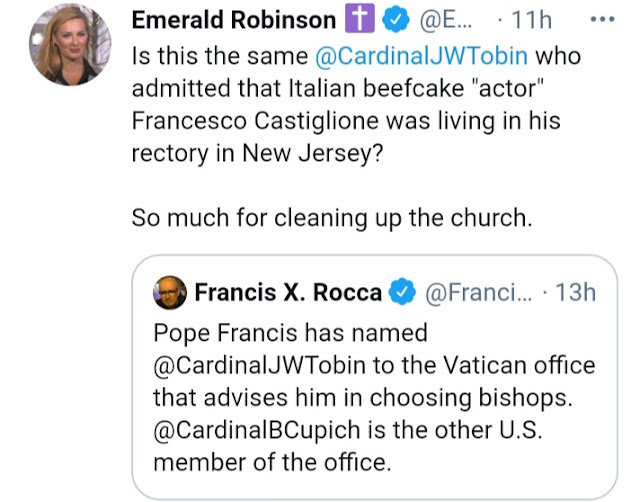Open the 13h timestamp on quoted tweet
Screen dimensions: 640x502
click(574, 293)
